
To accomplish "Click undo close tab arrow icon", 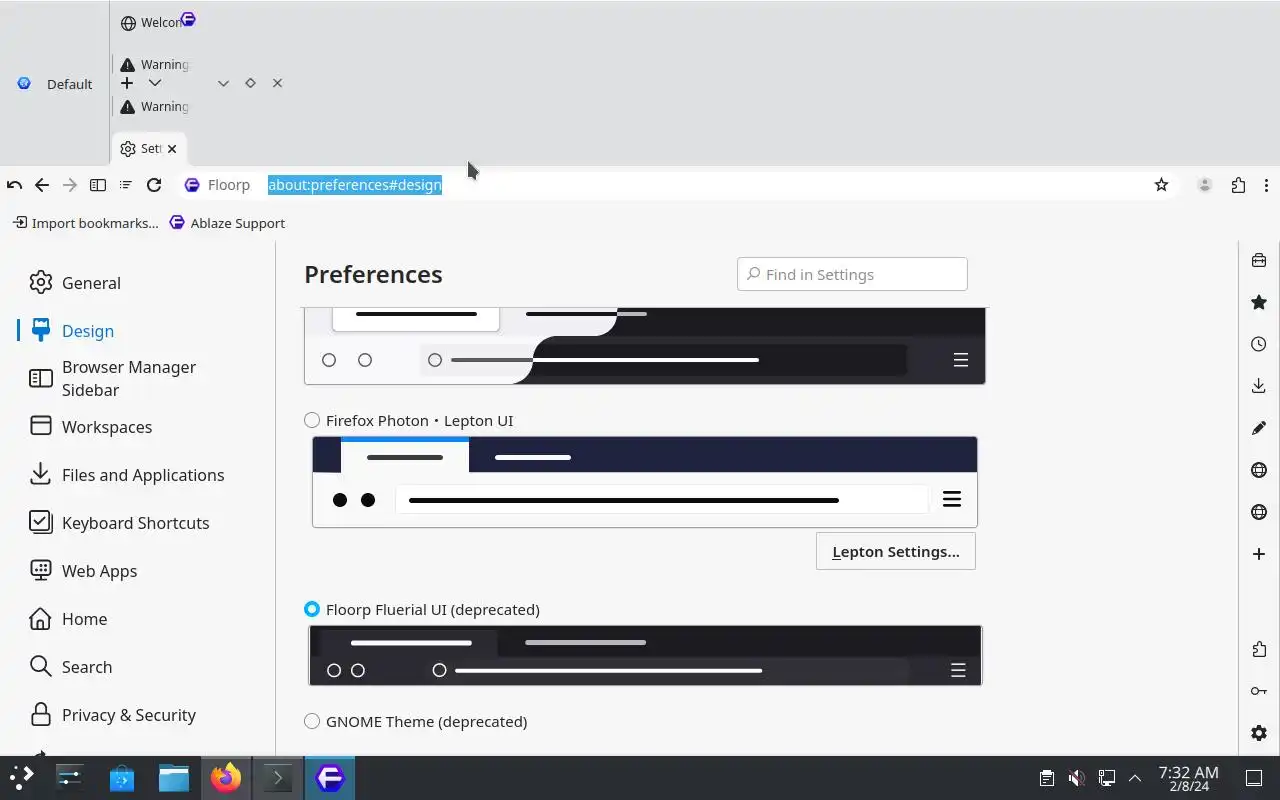I will click(x=14, y=185).
